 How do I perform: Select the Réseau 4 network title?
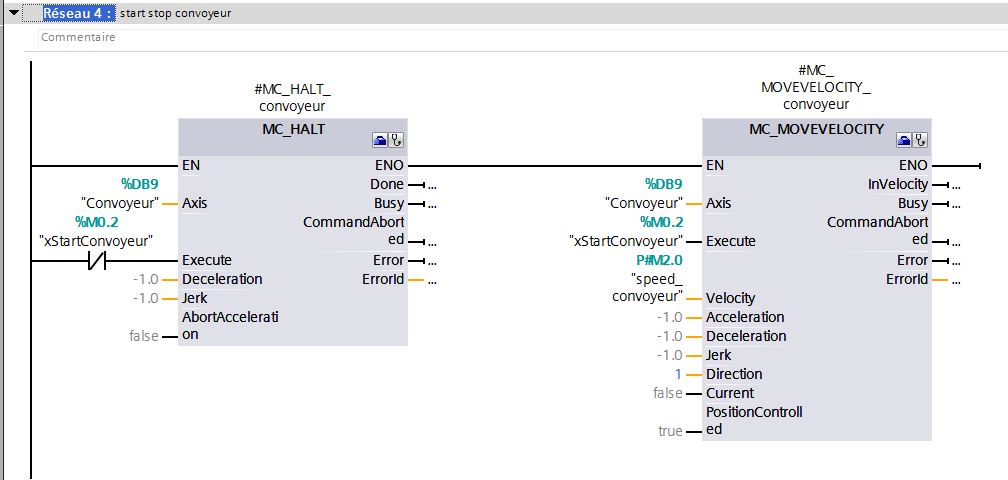pos(77,14)
